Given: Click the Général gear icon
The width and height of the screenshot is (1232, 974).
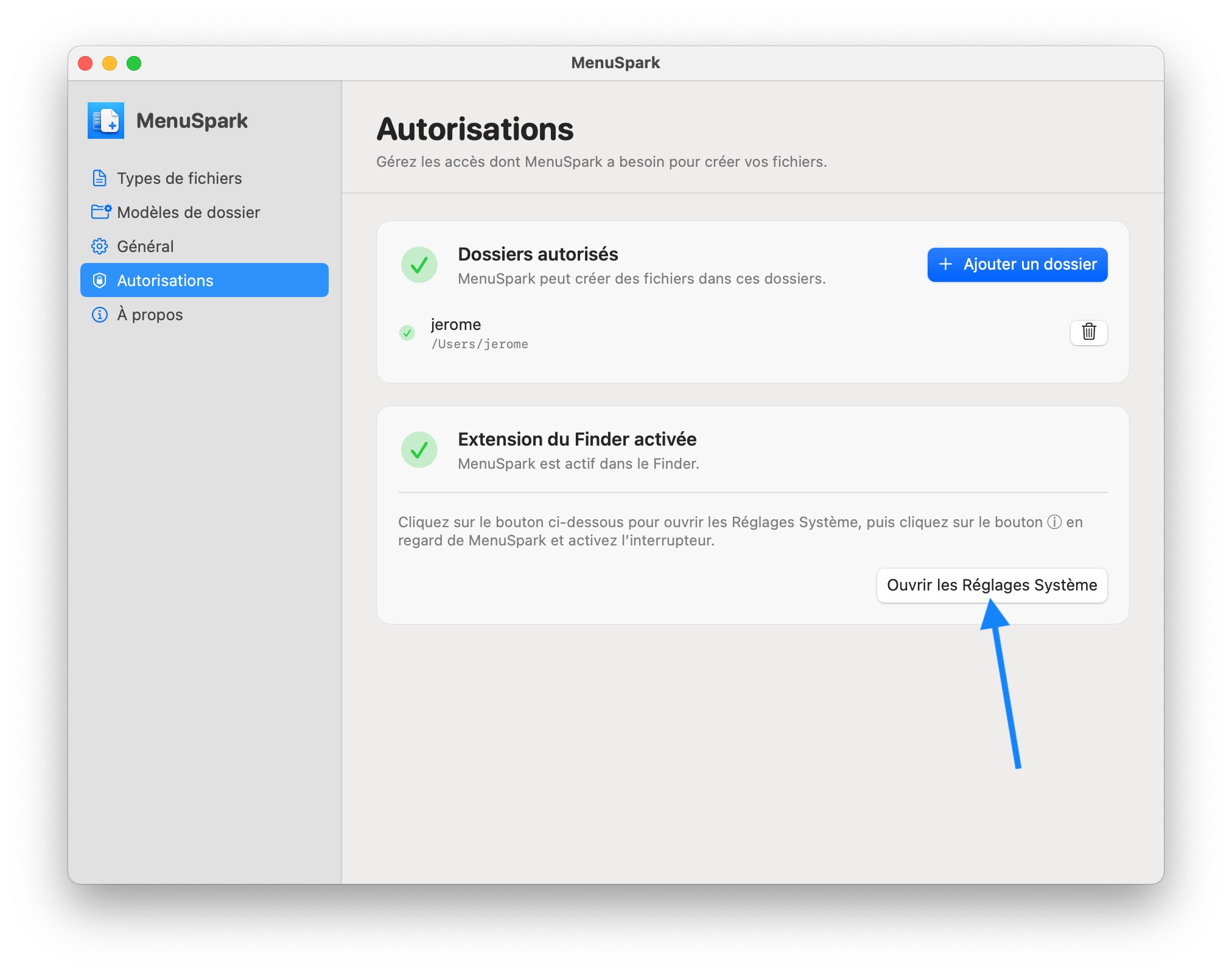Looking at the screenshot, I should 99,246.
